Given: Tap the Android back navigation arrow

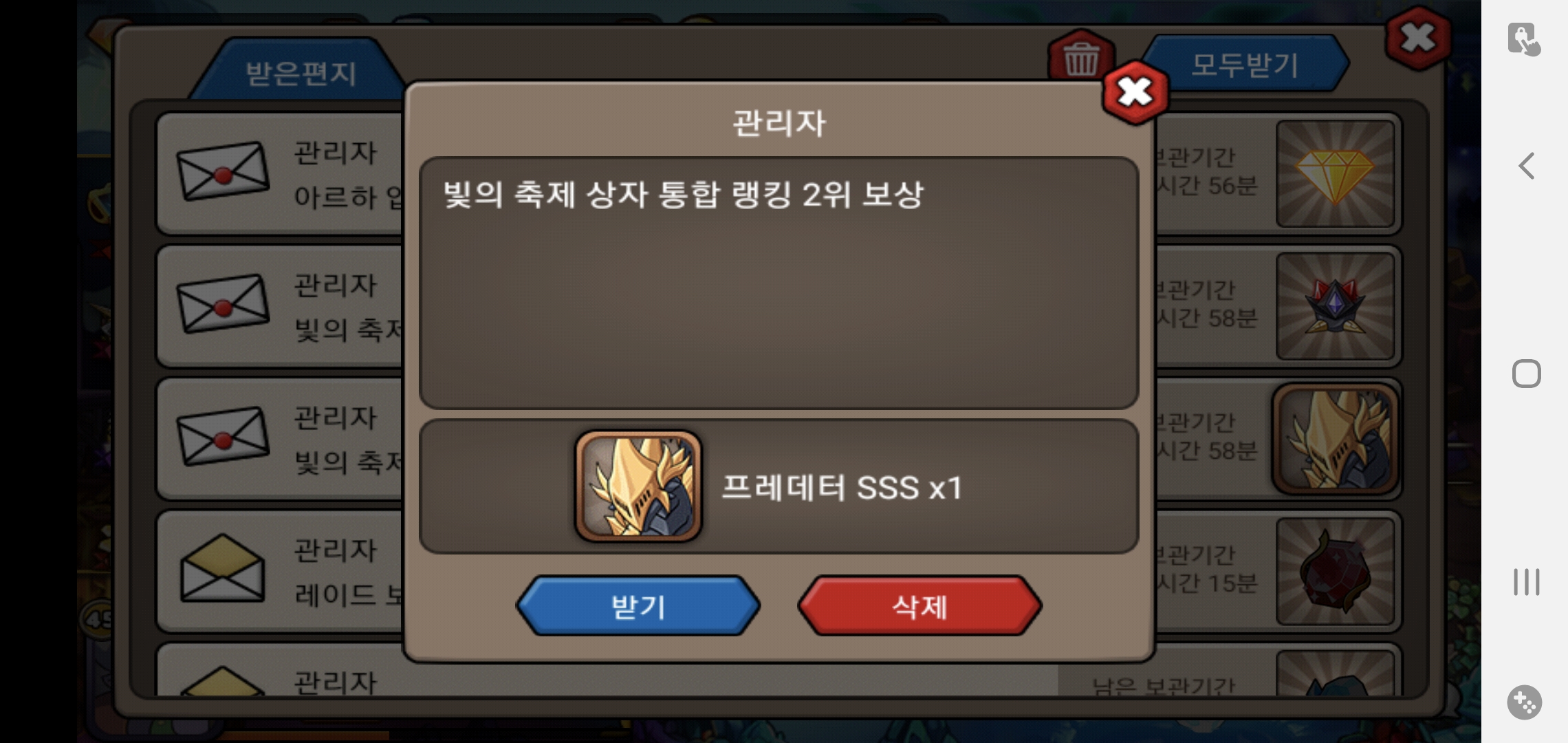Looking at the screenshot, I should point(1527,166).
